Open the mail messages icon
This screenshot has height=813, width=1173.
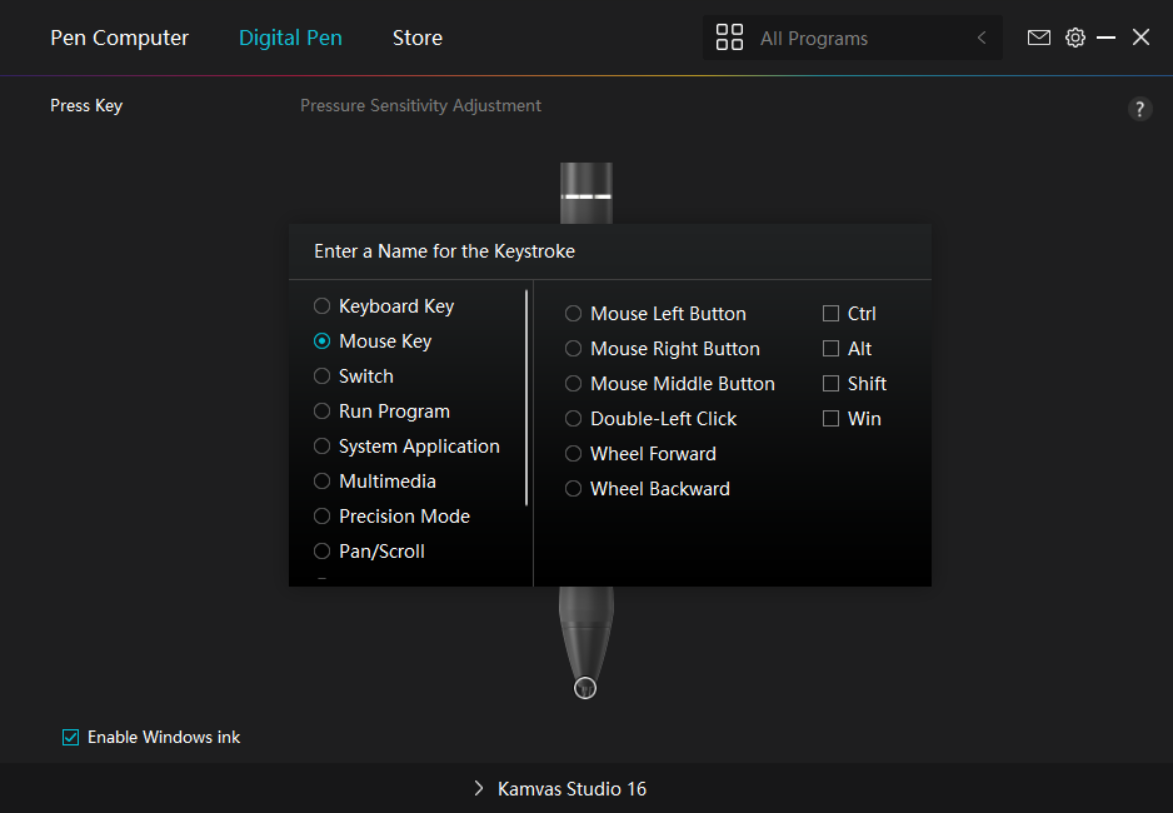(x=1039, y=38)
